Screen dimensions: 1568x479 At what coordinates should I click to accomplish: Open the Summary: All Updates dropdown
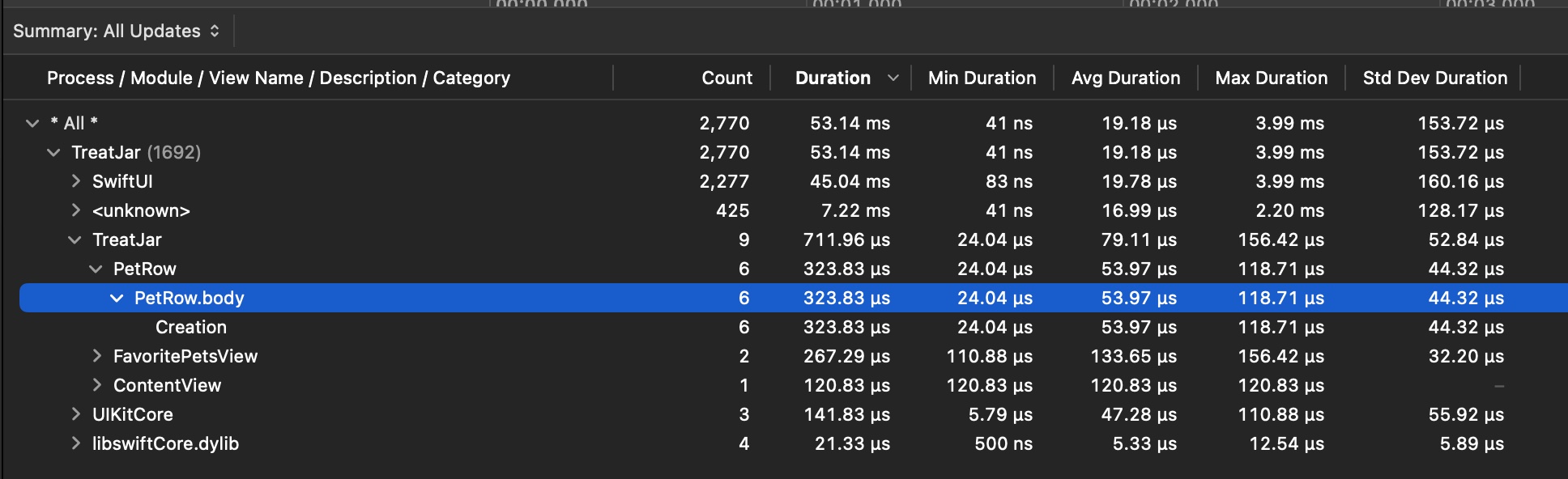coord(117,31)
